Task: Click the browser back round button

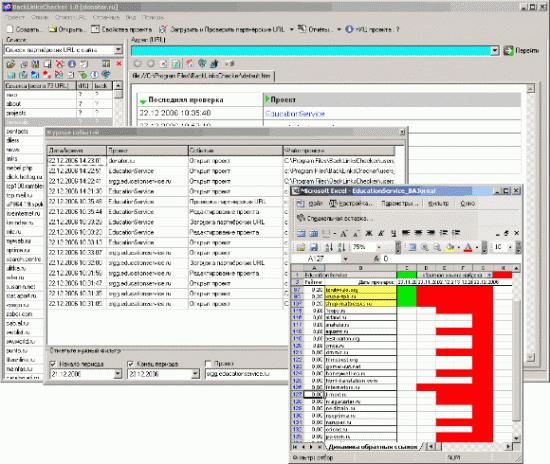Action: (138, 63)
